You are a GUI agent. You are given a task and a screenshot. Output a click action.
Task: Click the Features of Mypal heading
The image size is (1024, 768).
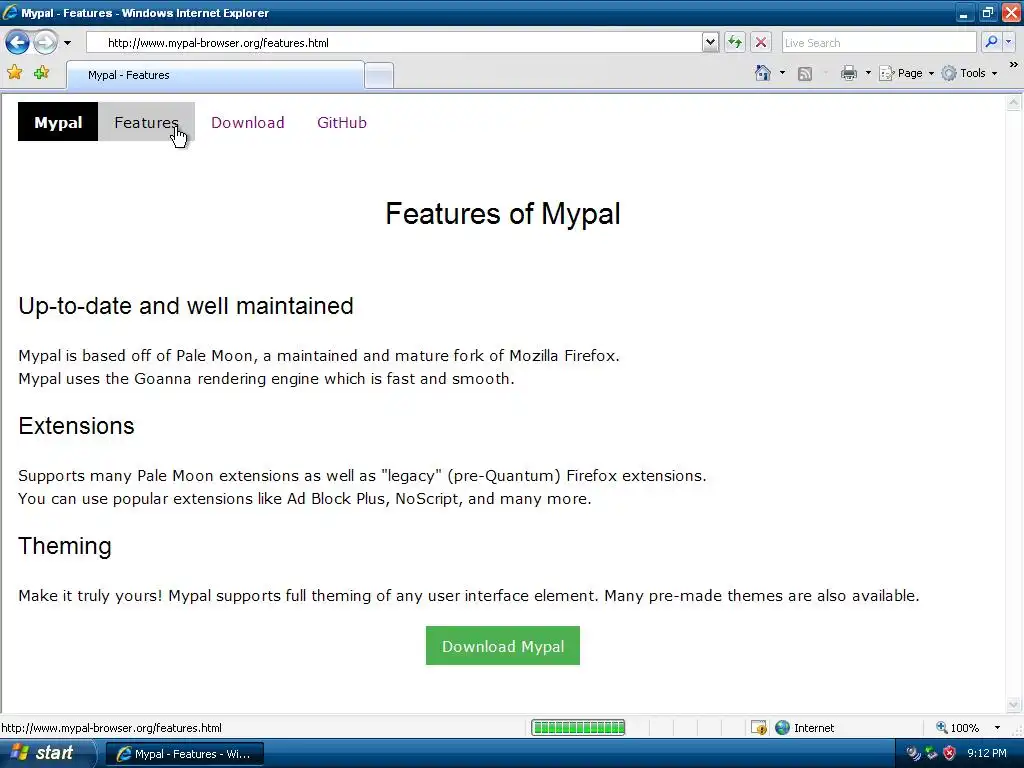coord(503,214)
